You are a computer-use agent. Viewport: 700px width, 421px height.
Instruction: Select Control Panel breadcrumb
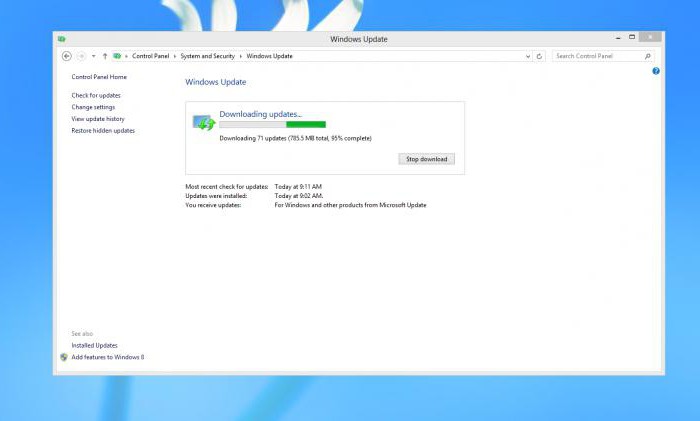click(x=150, y=56)
